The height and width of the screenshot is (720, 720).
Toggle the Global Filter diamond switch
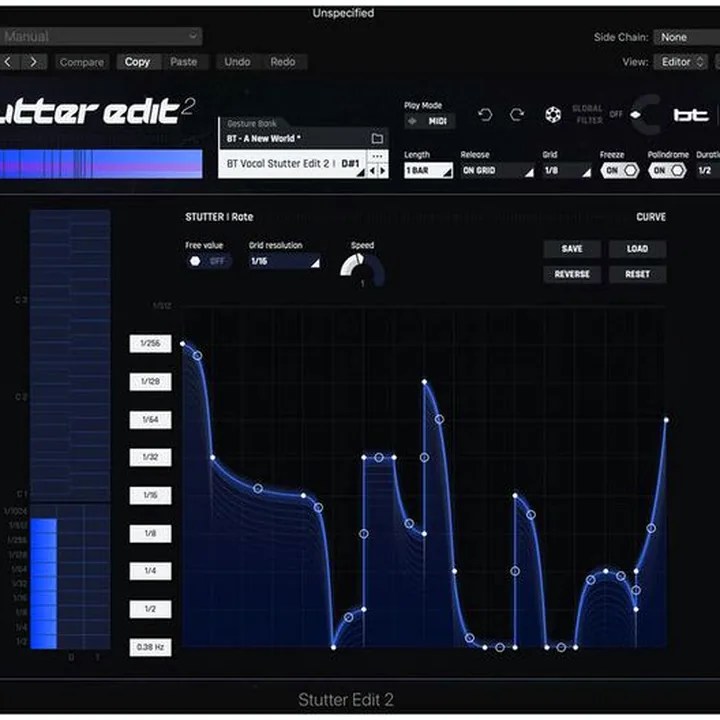[x=636, y=115]
